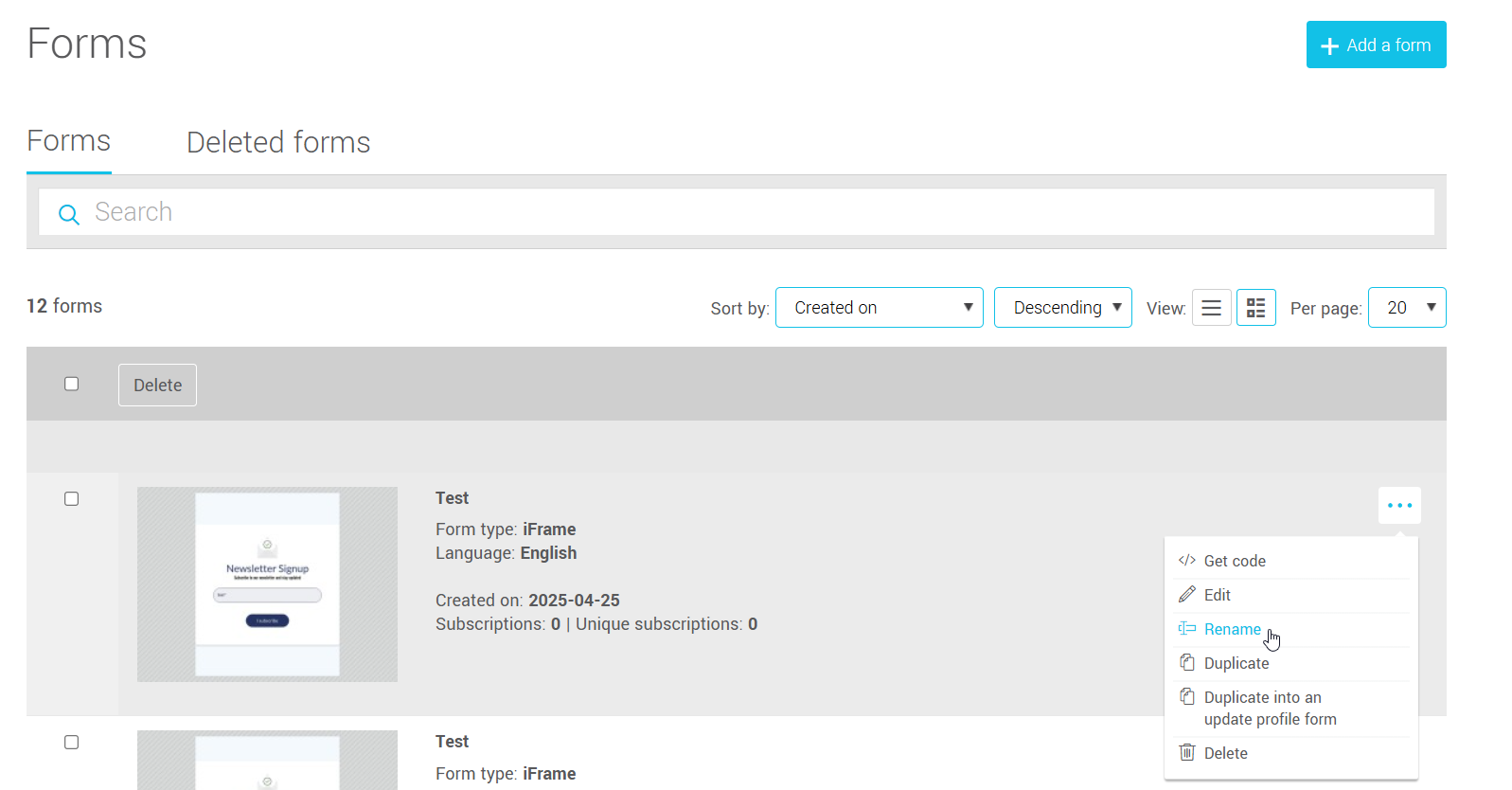Select the second Test form checkbox
This screenshot has height=790, width=1512.
tap(71, 743)
